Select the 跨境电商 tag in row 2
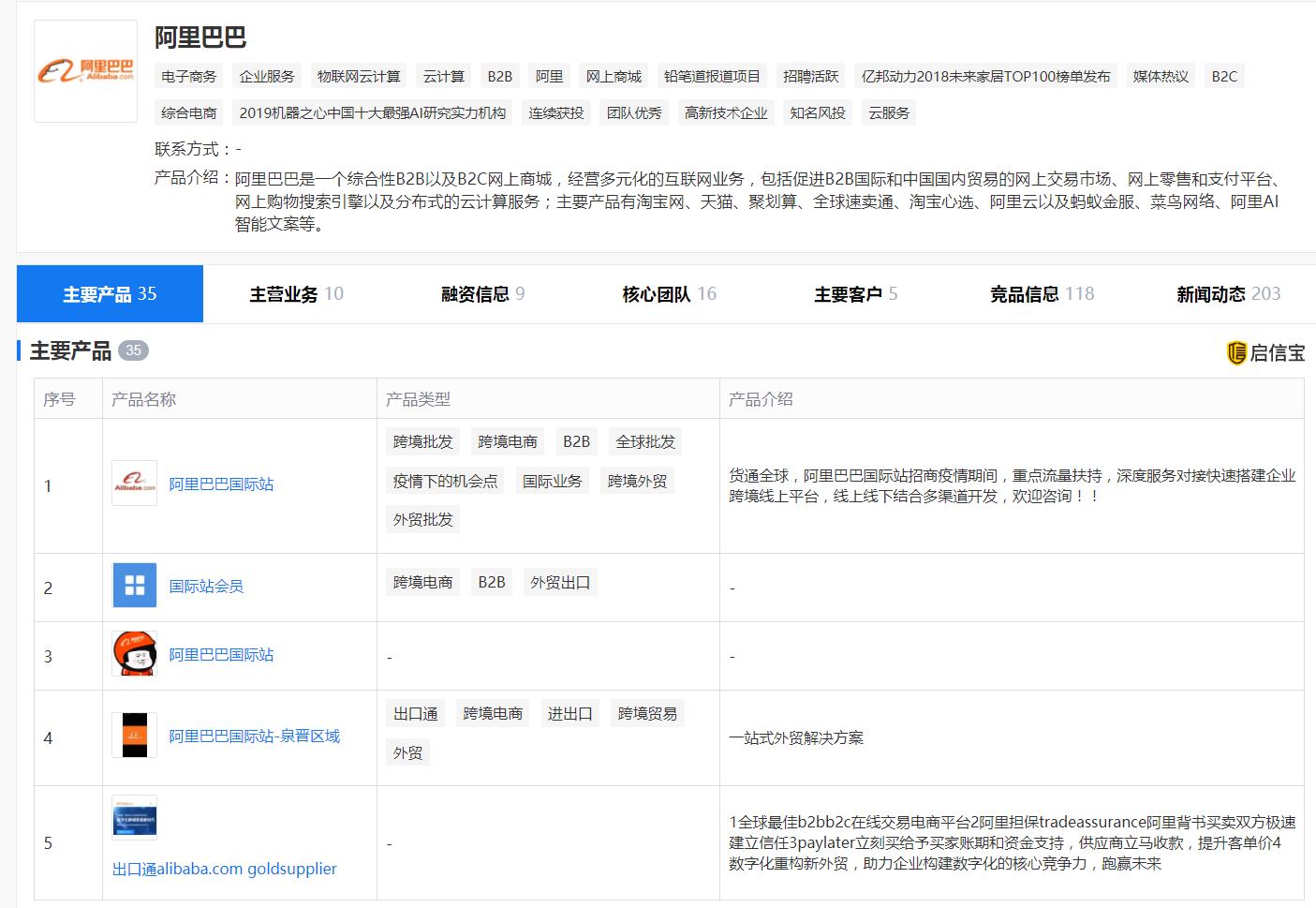This screenshot has height=908, width=1316. coord(421,581)
